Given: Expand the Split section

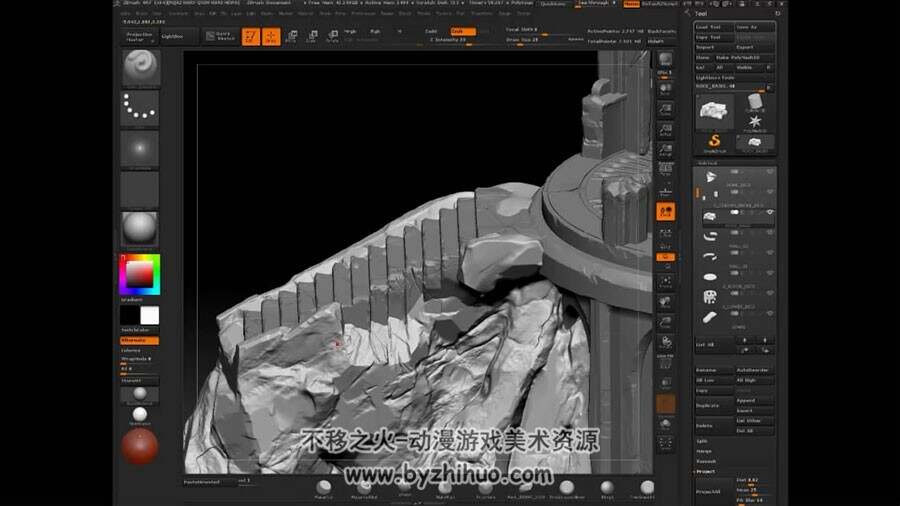Looking at the screenshot, I should tap(702, 441).
